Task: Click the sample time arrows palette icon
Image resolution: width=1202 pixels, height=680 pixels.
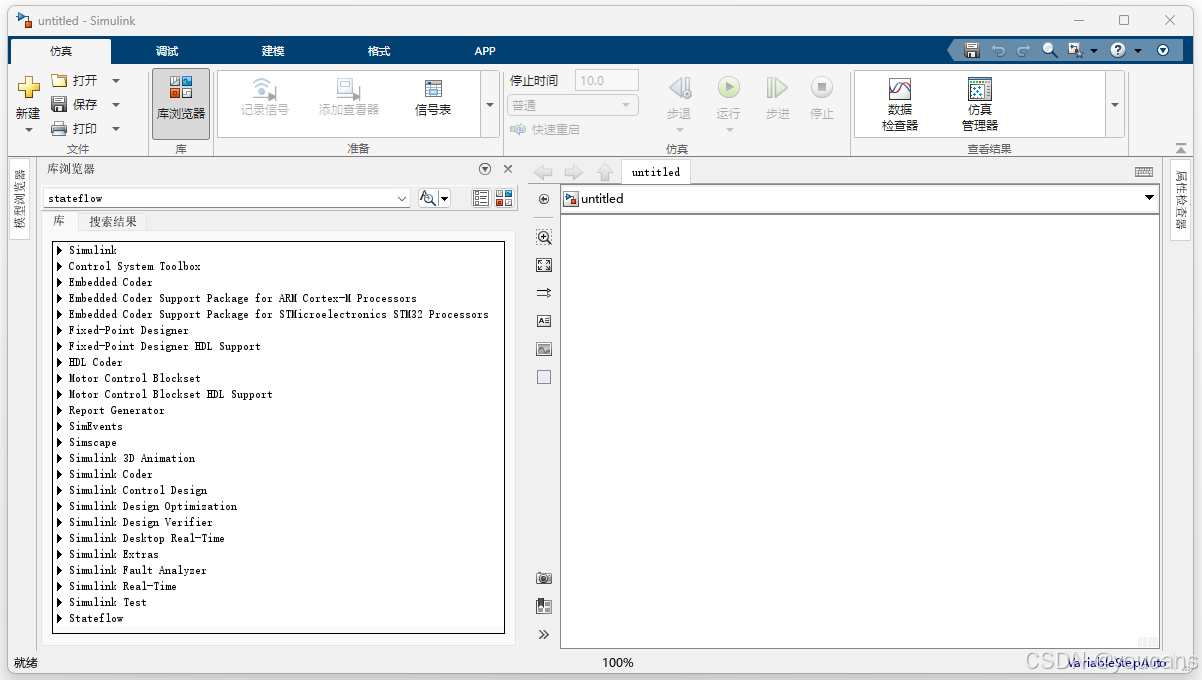Action: (x=544, y=293)
